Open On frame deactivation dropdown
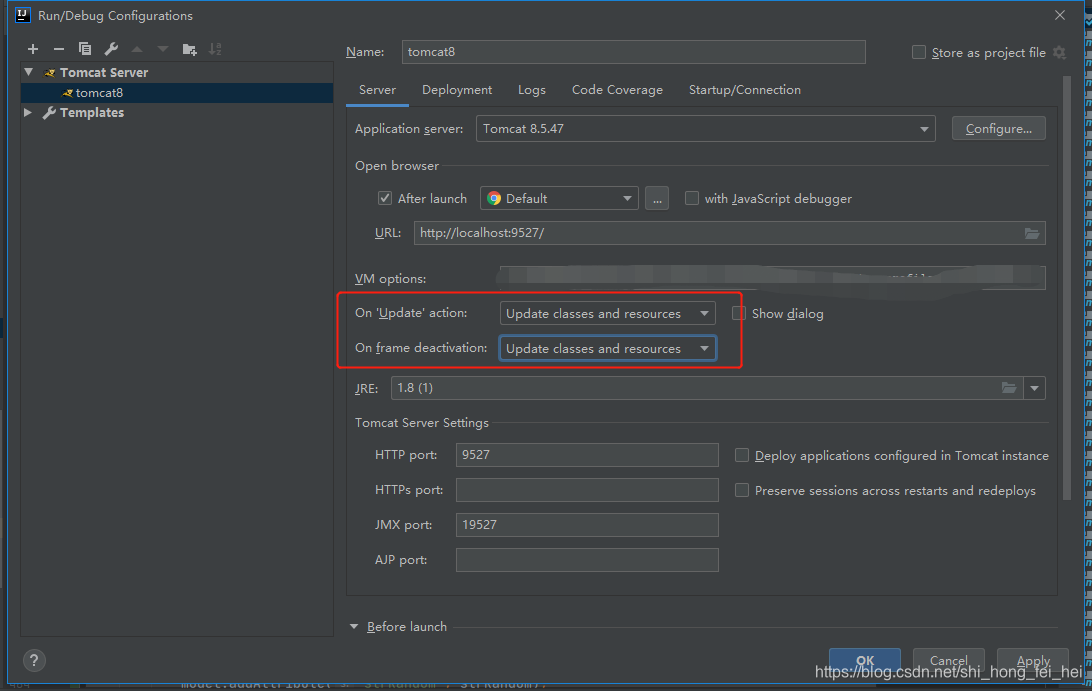The image size is (1092, 691). click(607, 348)
